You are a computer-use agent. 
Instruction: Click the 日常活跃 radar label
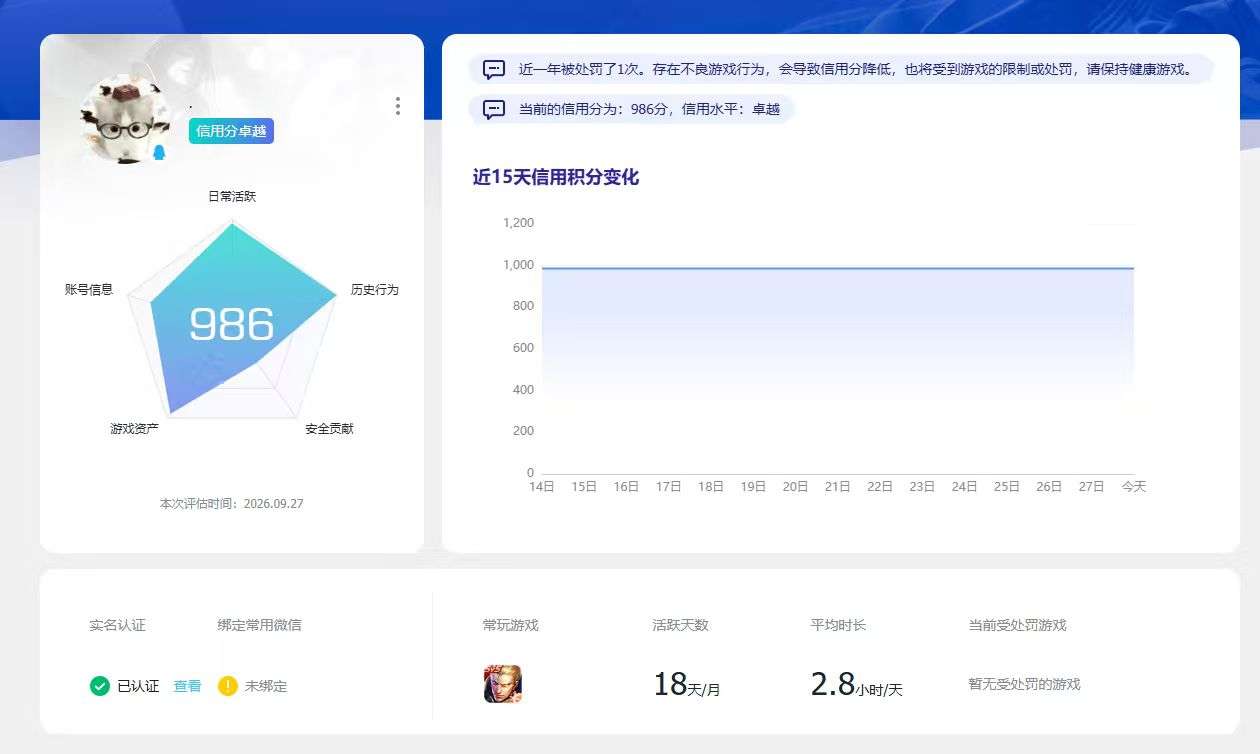tap(232, 197)
